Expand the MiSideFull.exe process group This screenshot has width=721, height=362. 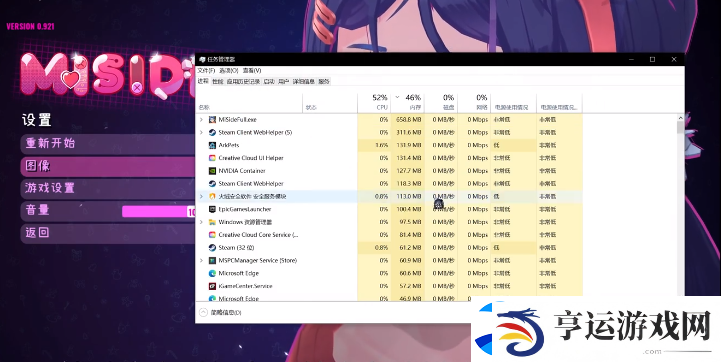[201, 120]
